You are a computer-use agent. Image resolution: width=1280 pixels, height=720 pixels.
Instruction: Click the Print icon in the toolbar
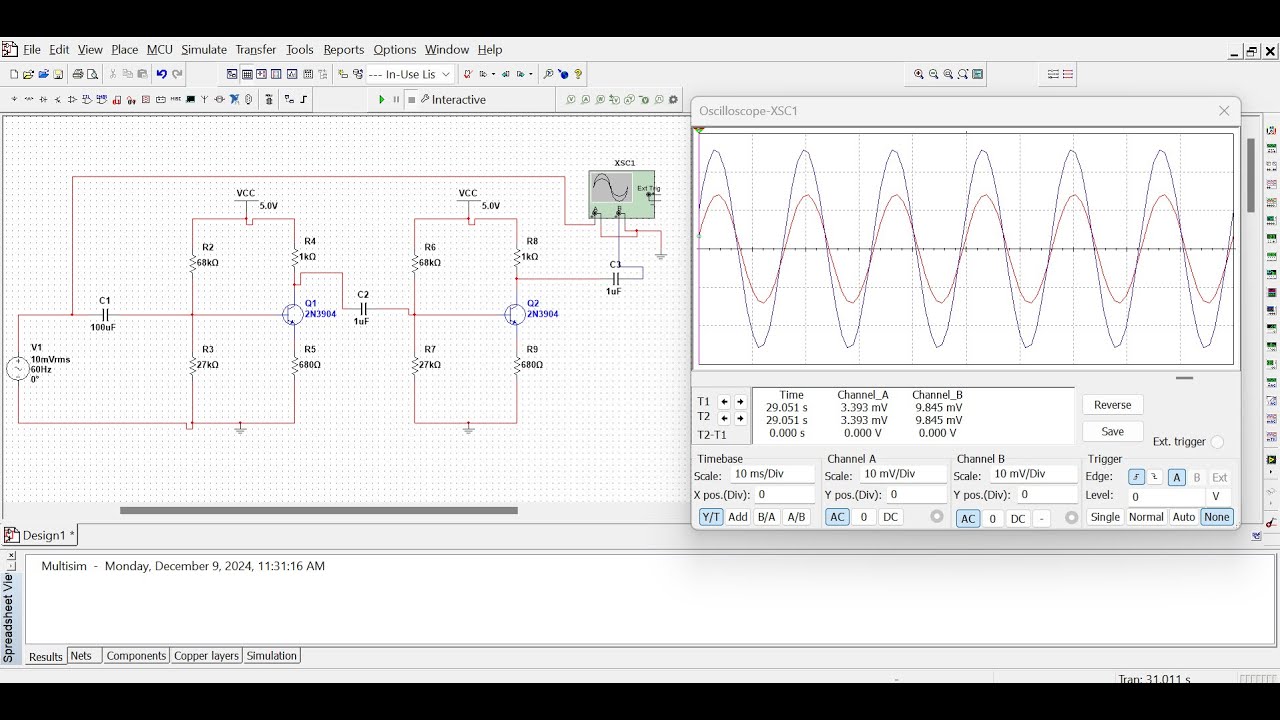77,74
